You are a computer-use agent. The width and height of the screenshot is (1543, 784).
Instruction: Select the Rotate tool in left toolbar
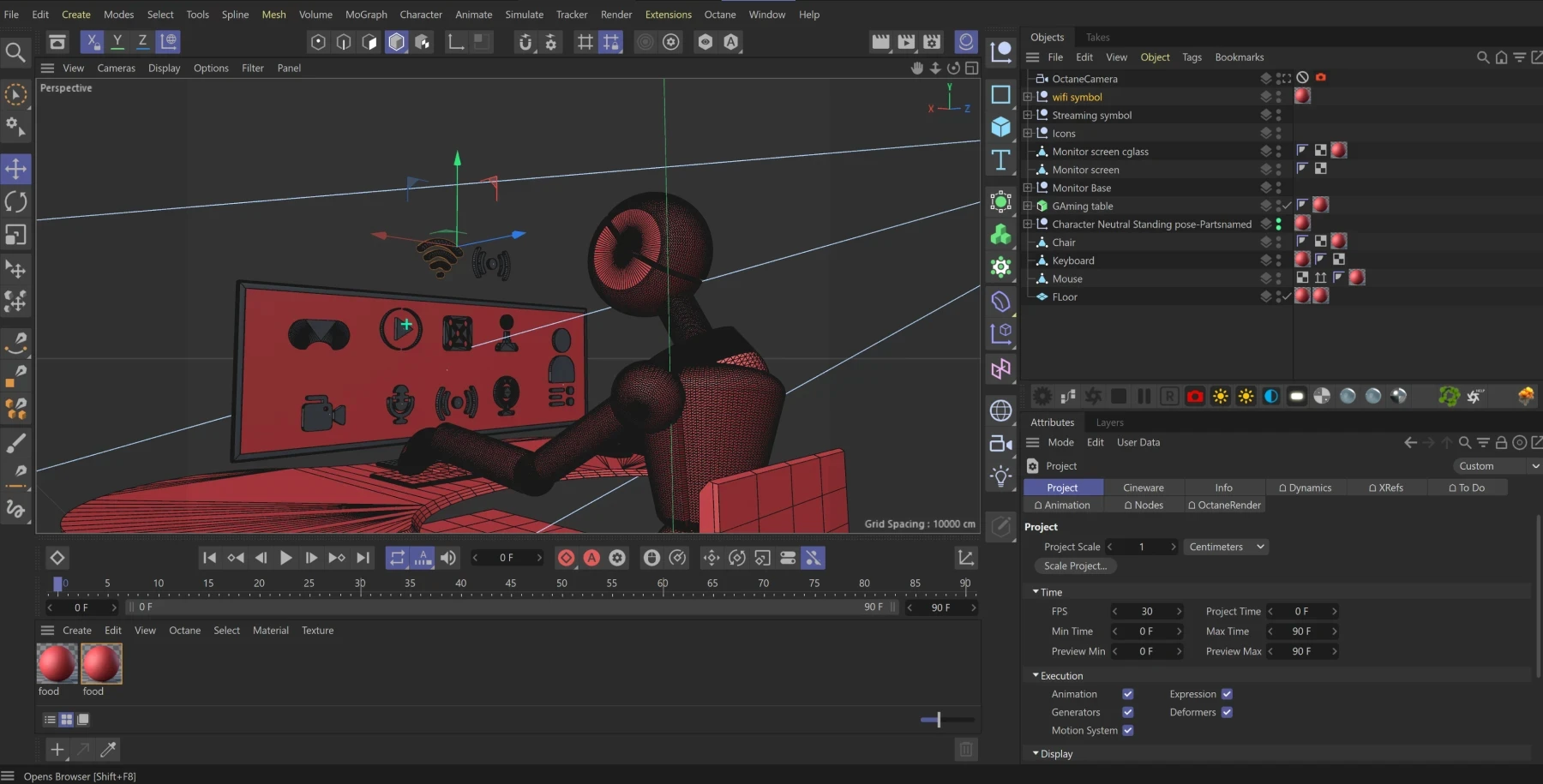pyautogui.click(x=16, y=201)
